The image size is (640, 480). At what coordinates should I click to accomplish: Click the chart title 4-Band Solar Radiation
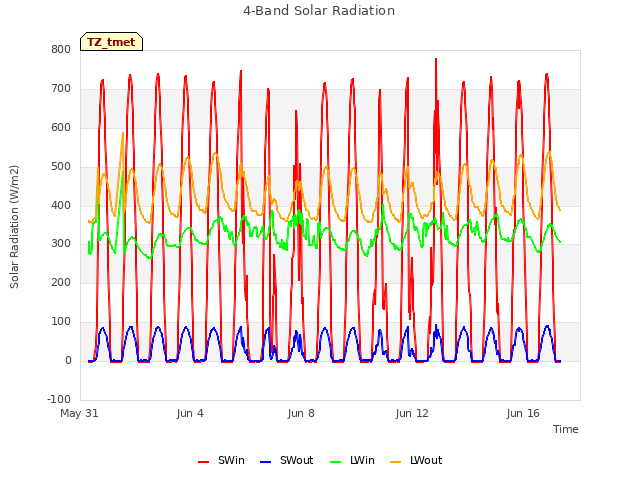click(319, 11)
